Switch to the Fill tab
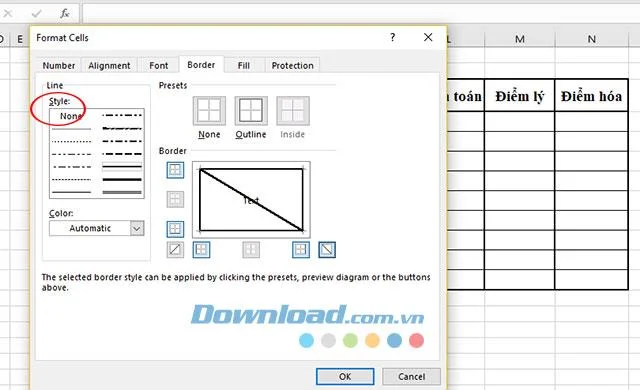 point(244,66)
